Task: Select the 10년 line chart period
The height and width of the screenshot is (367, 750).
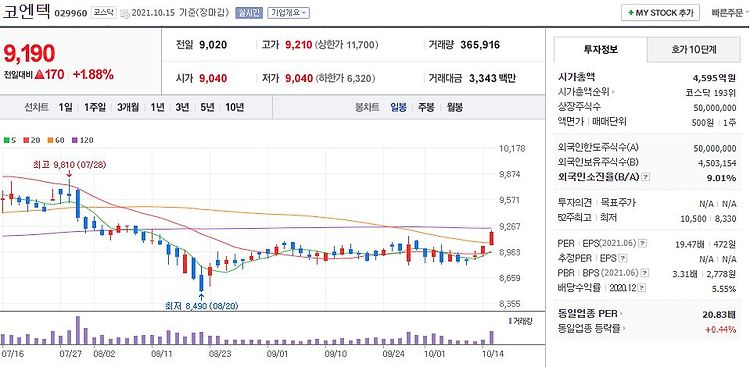Action: [234, 107]
